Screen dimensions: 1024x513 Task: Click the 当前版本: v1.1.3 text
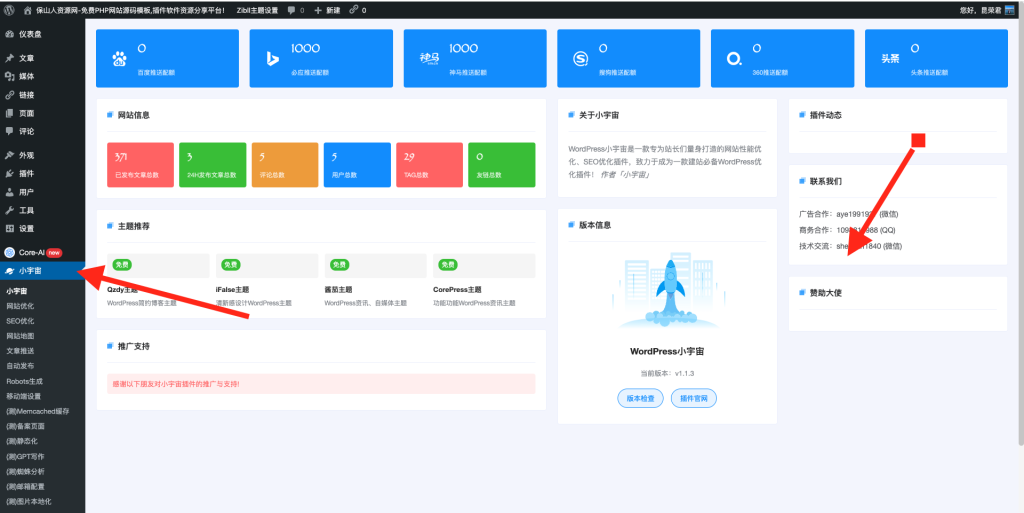click(x=667, y=373)
